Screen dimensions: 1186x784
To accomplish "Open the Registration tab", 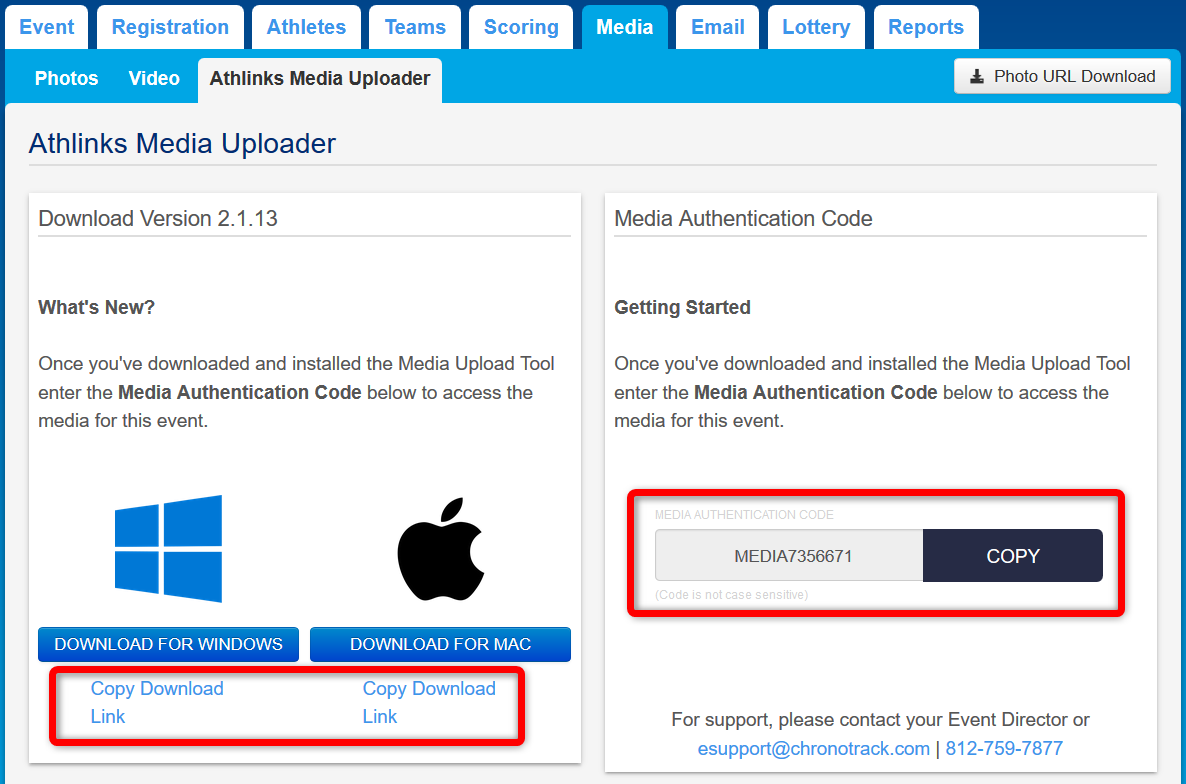I will tap(170, 27).
